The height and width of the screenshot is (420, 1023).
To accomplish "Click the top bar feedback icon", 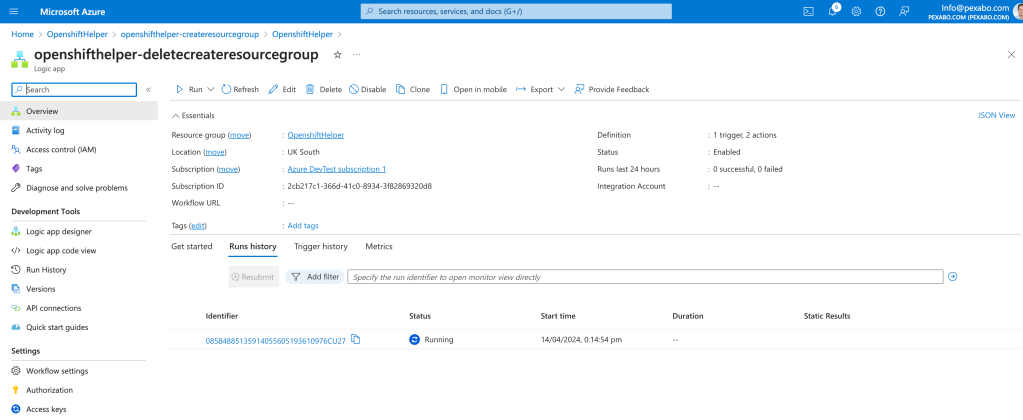I will coord(904,12).
